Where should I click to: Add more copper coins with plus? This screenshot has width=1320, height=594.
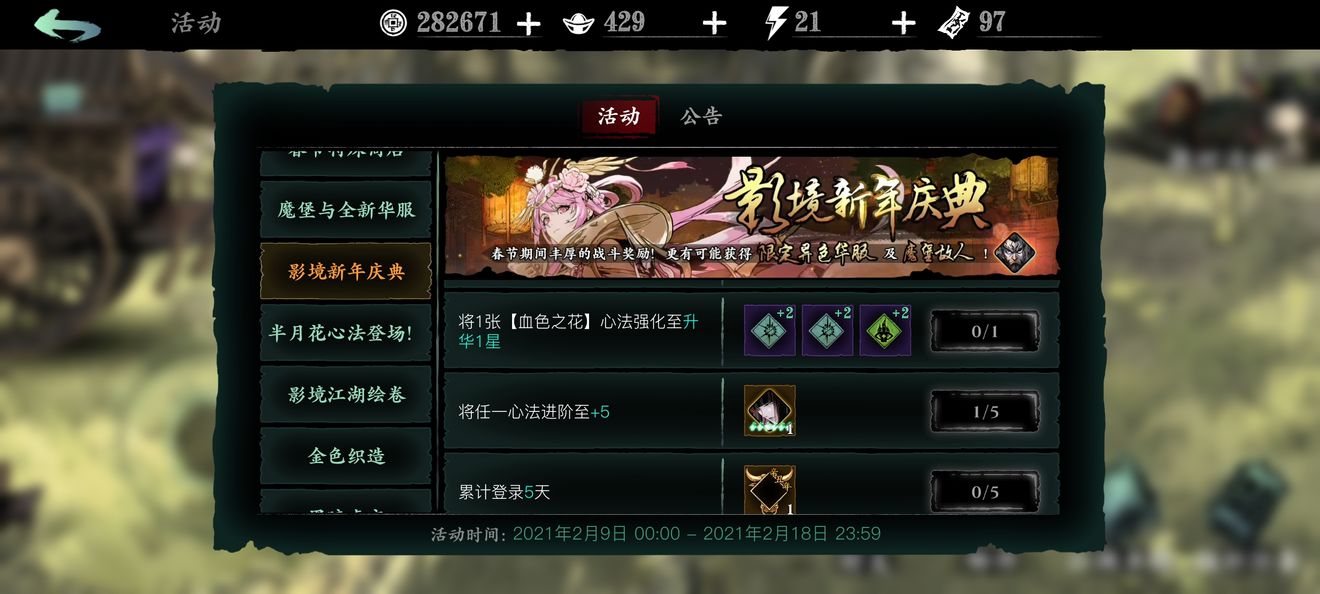point(528,23)
